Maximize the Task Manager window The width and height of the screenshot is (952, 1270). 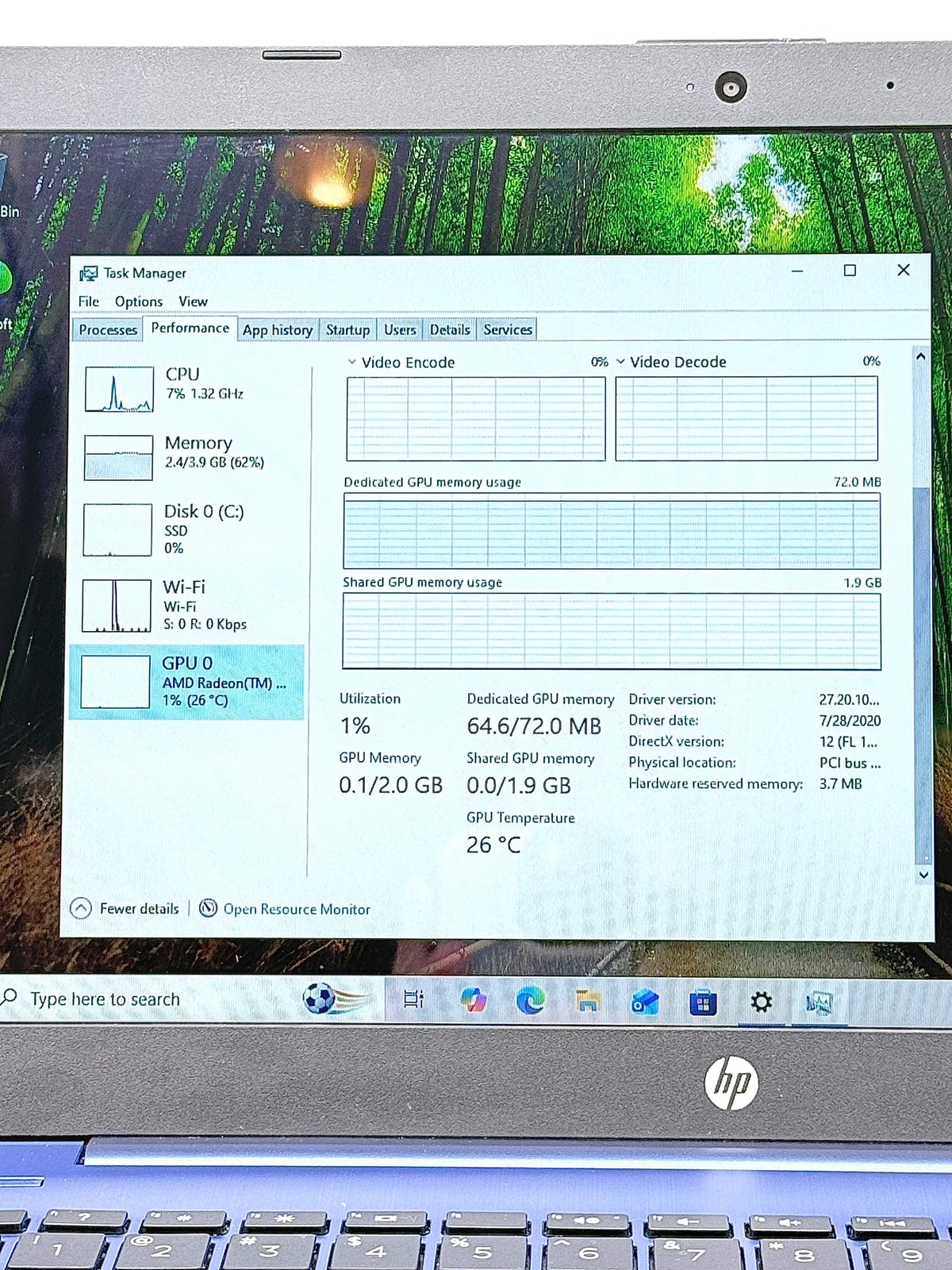click(x=850, y=271)
